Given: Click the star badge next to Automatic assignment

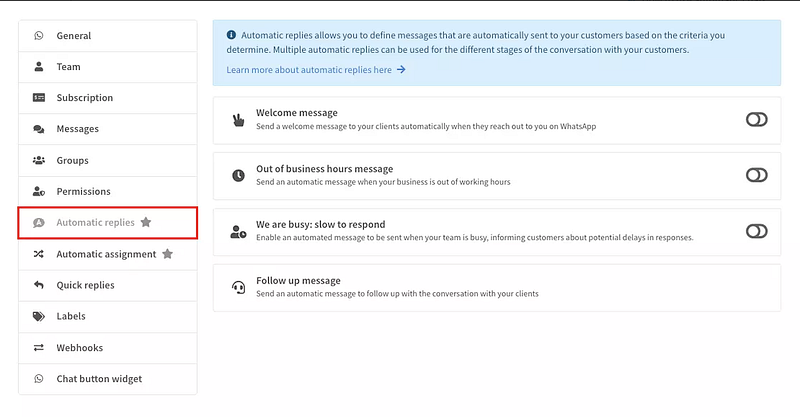Looking at the screenshot, I should point(167,254).
